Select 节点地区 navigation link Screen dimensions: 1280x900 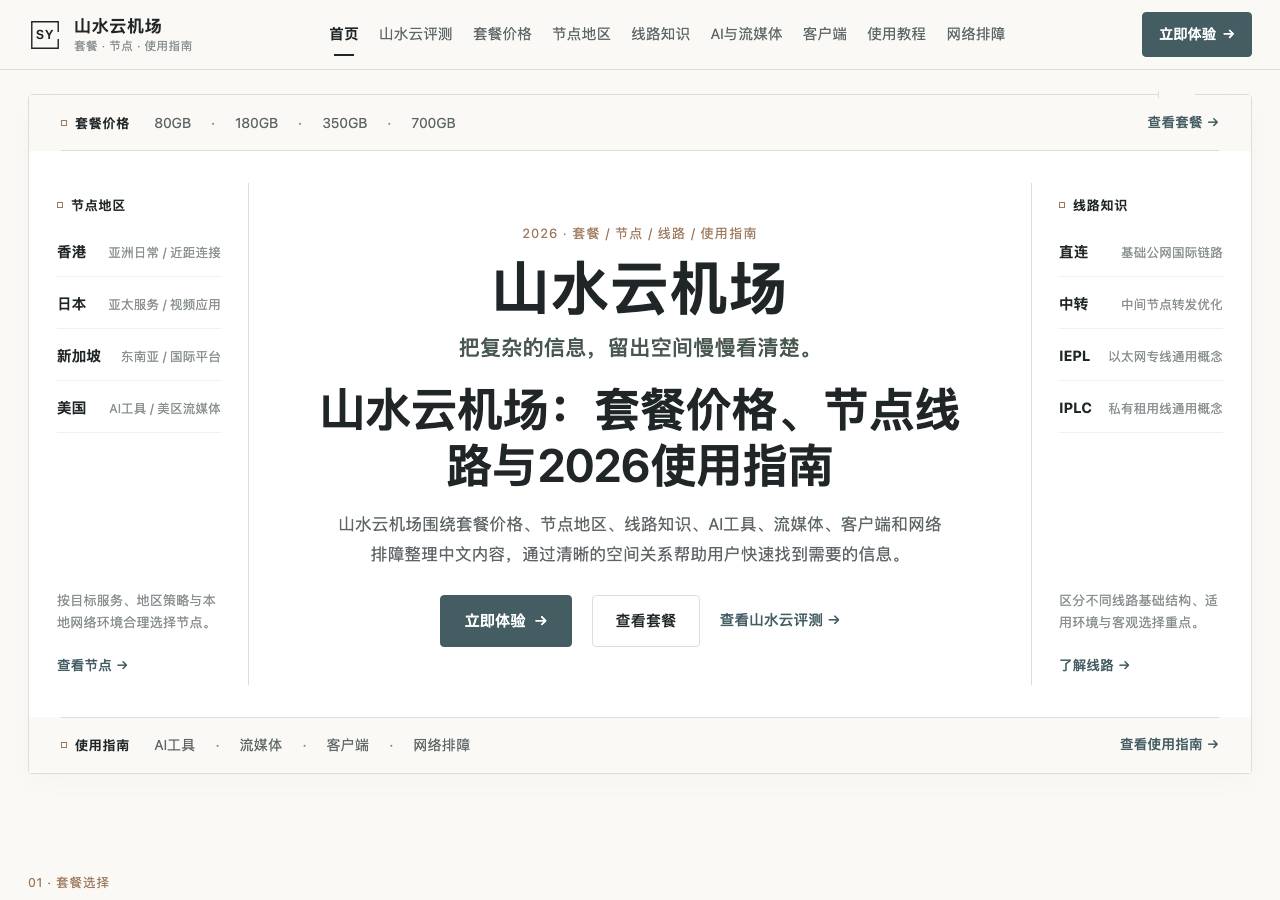pyautogui.click(x=582, y=34)
